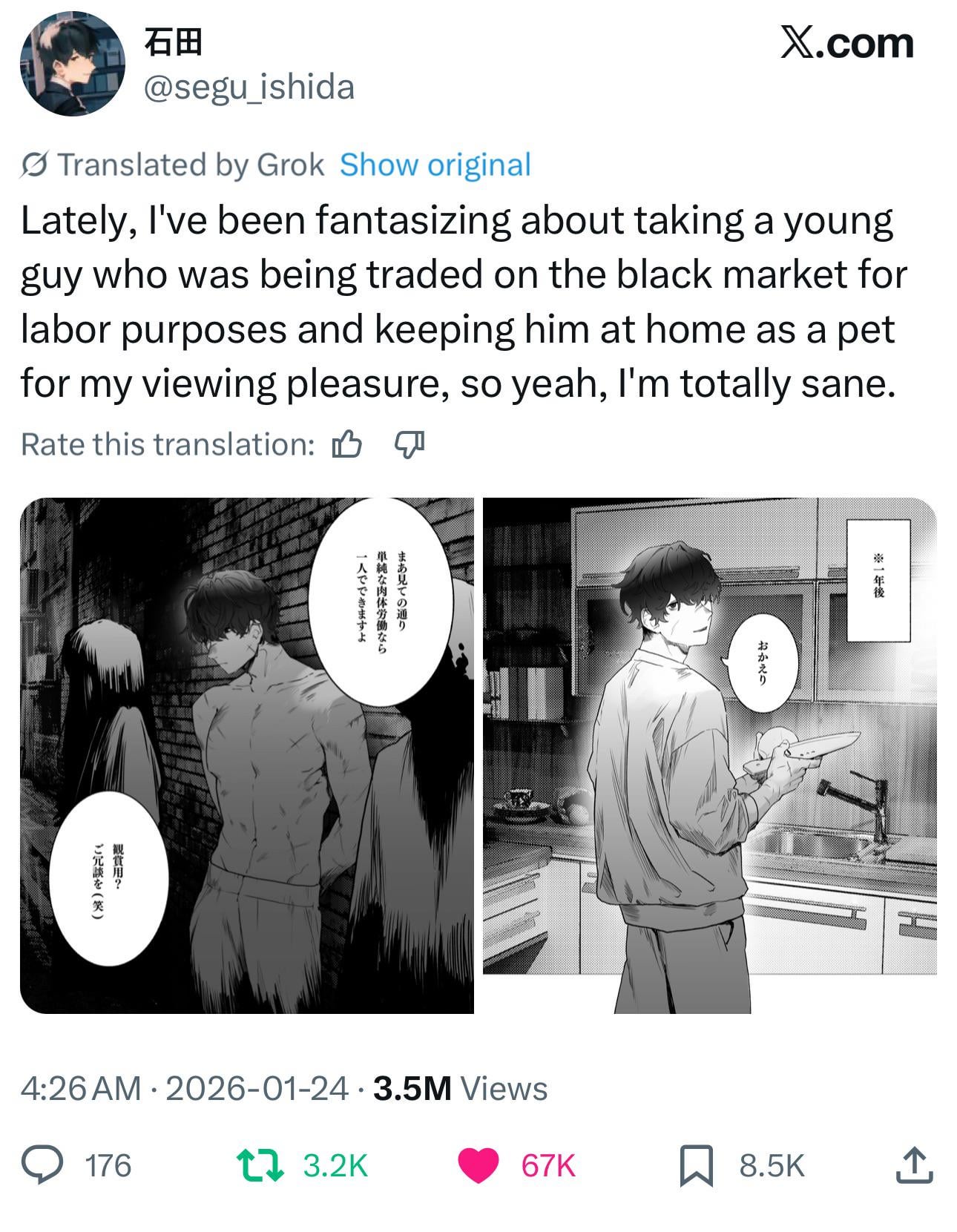Click the Grok translation slash icon
The height and width of the screenshot is (1232, 957).
(x=35, y=165)
